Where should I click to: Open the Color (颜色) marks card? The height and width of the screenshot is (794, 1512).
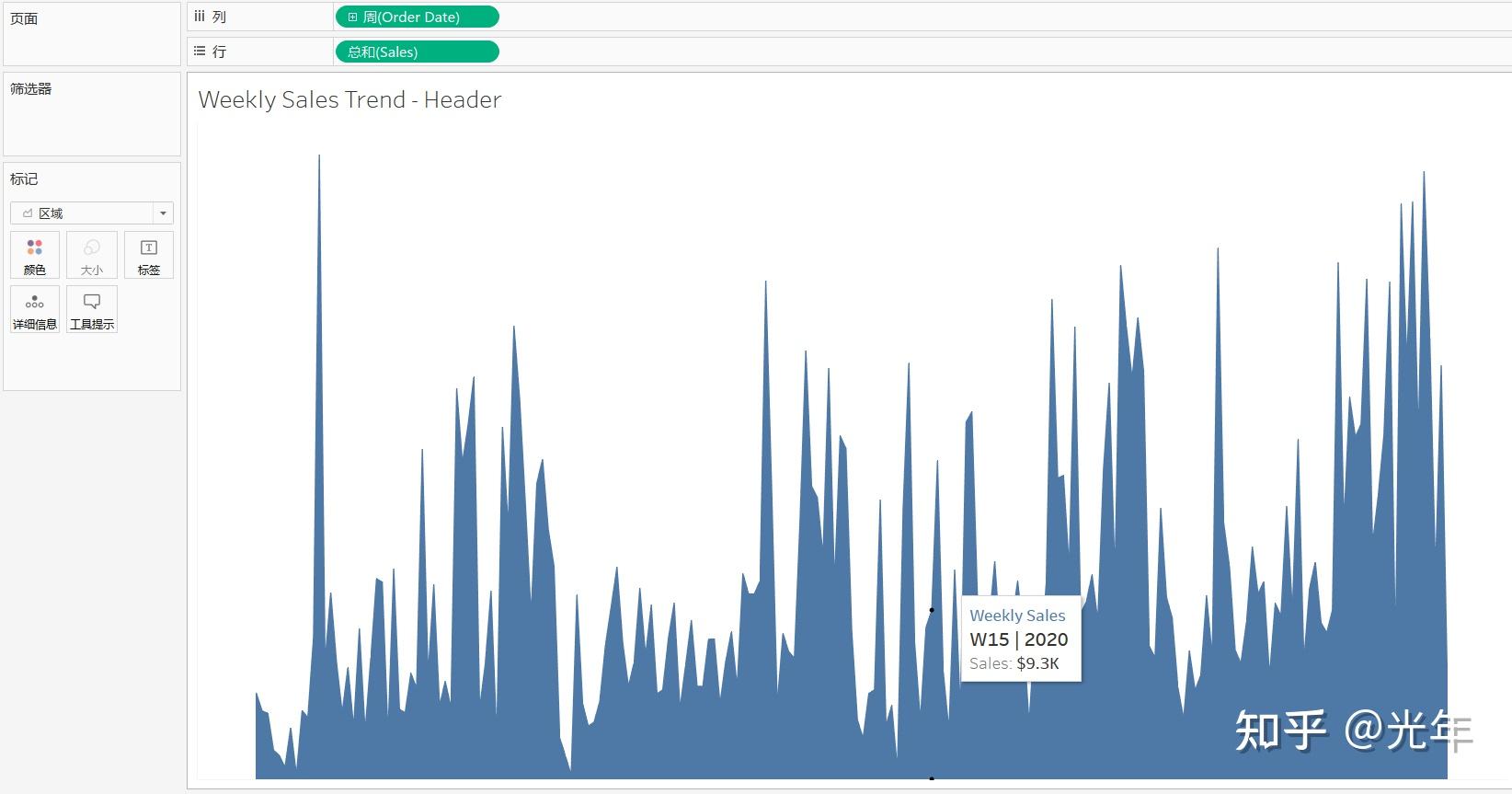point(35,255)
